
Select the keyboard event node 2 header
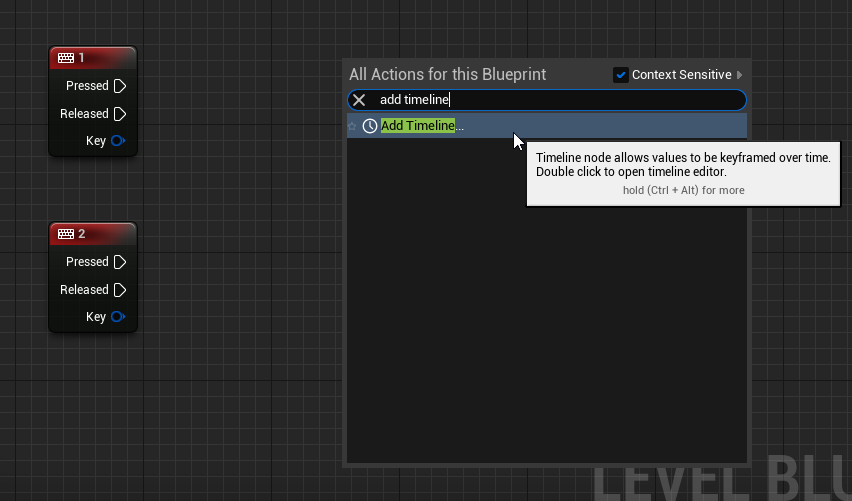(x=93, y=234)
